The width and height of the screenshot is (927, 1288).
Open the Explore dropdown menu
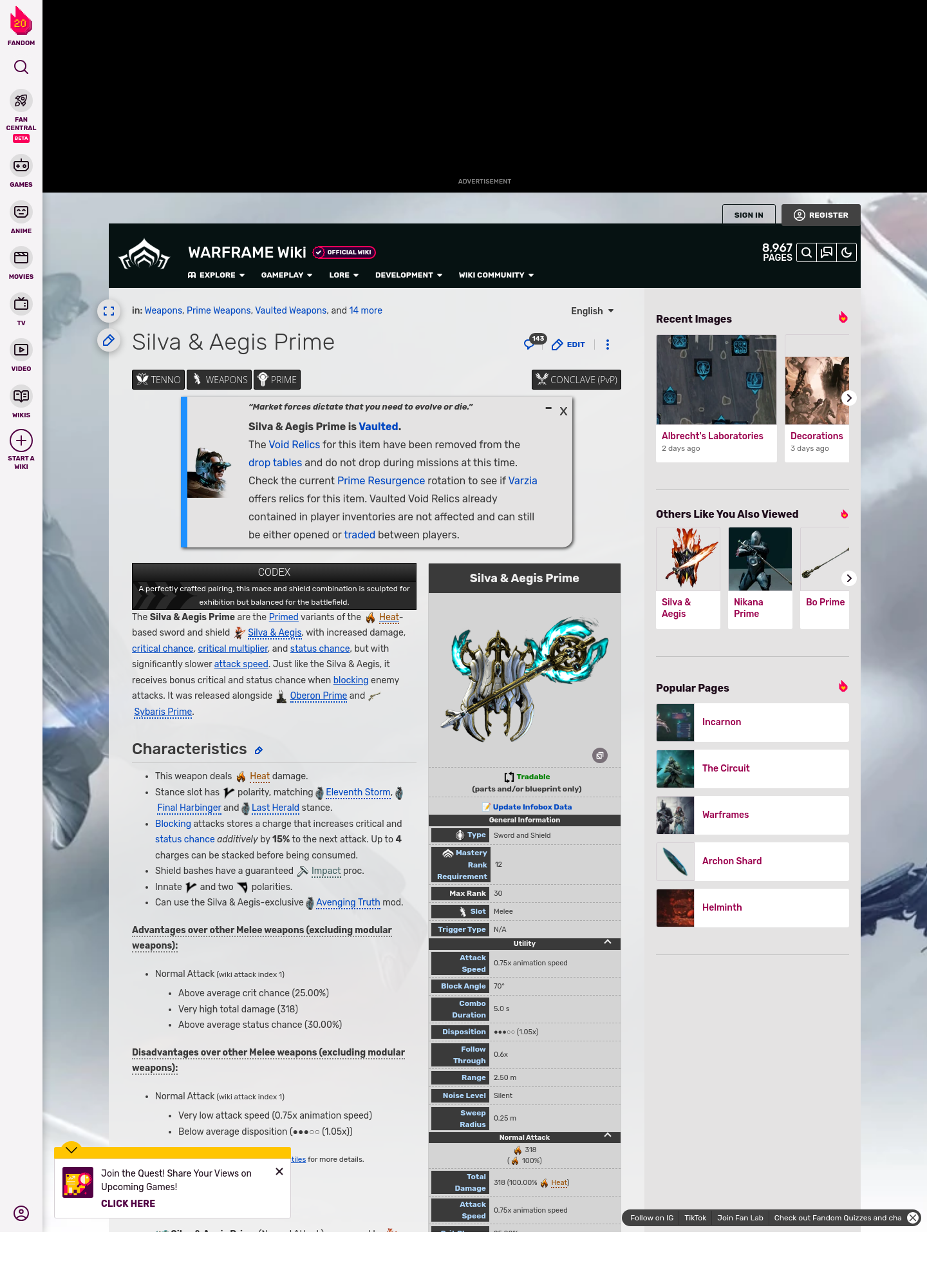point(216,275)
